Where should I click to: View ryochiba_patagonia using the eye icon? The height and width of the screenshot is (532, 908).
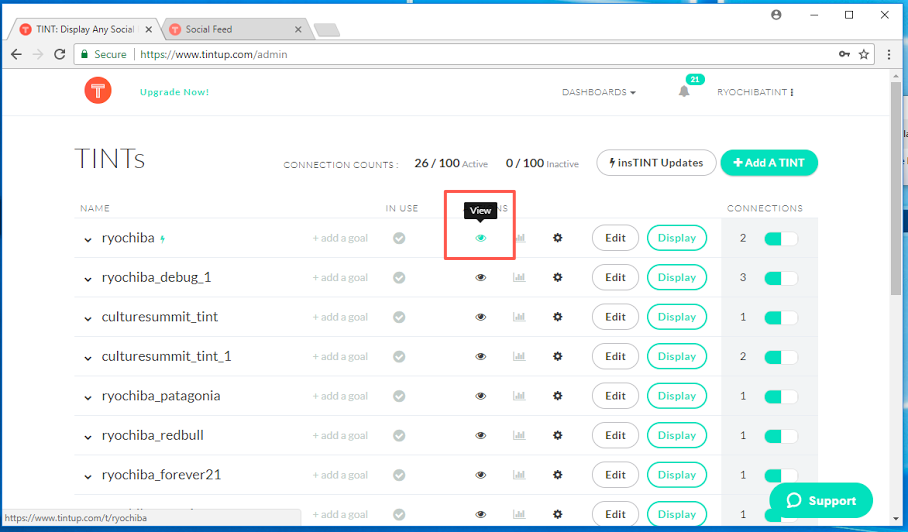click(x=481, y=396)
